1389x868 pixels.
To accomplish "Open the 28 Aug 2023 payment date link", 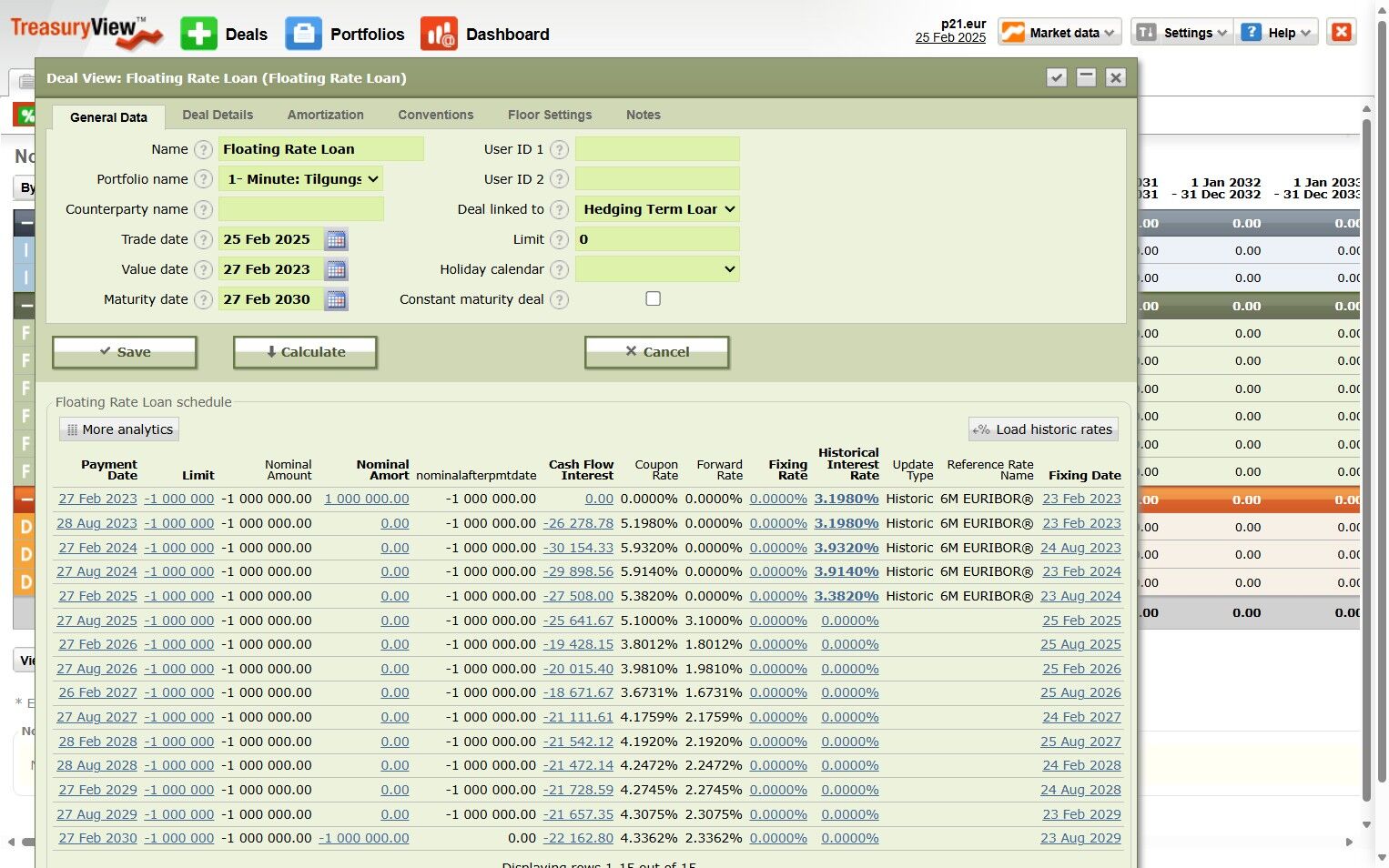I will coord(96,523).
